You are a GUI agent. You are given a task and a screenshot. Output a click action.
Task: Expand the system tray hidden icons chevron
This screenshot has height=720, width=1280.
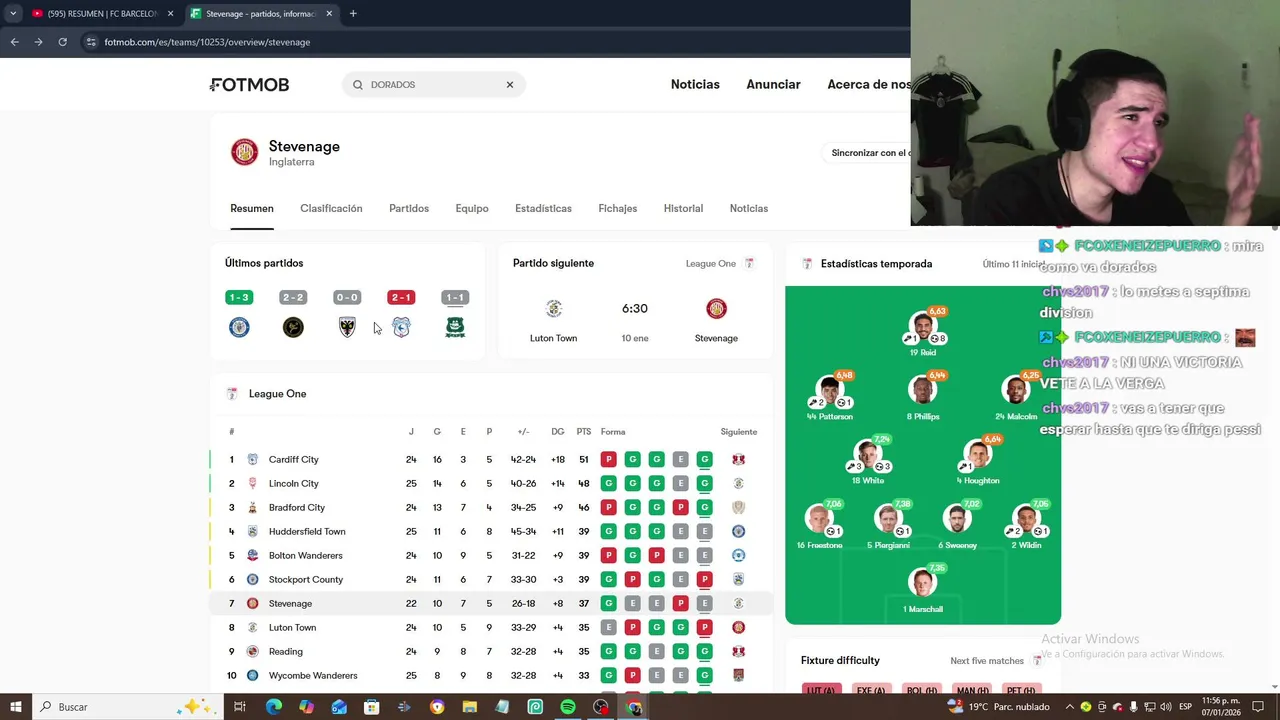(1069, 707)
